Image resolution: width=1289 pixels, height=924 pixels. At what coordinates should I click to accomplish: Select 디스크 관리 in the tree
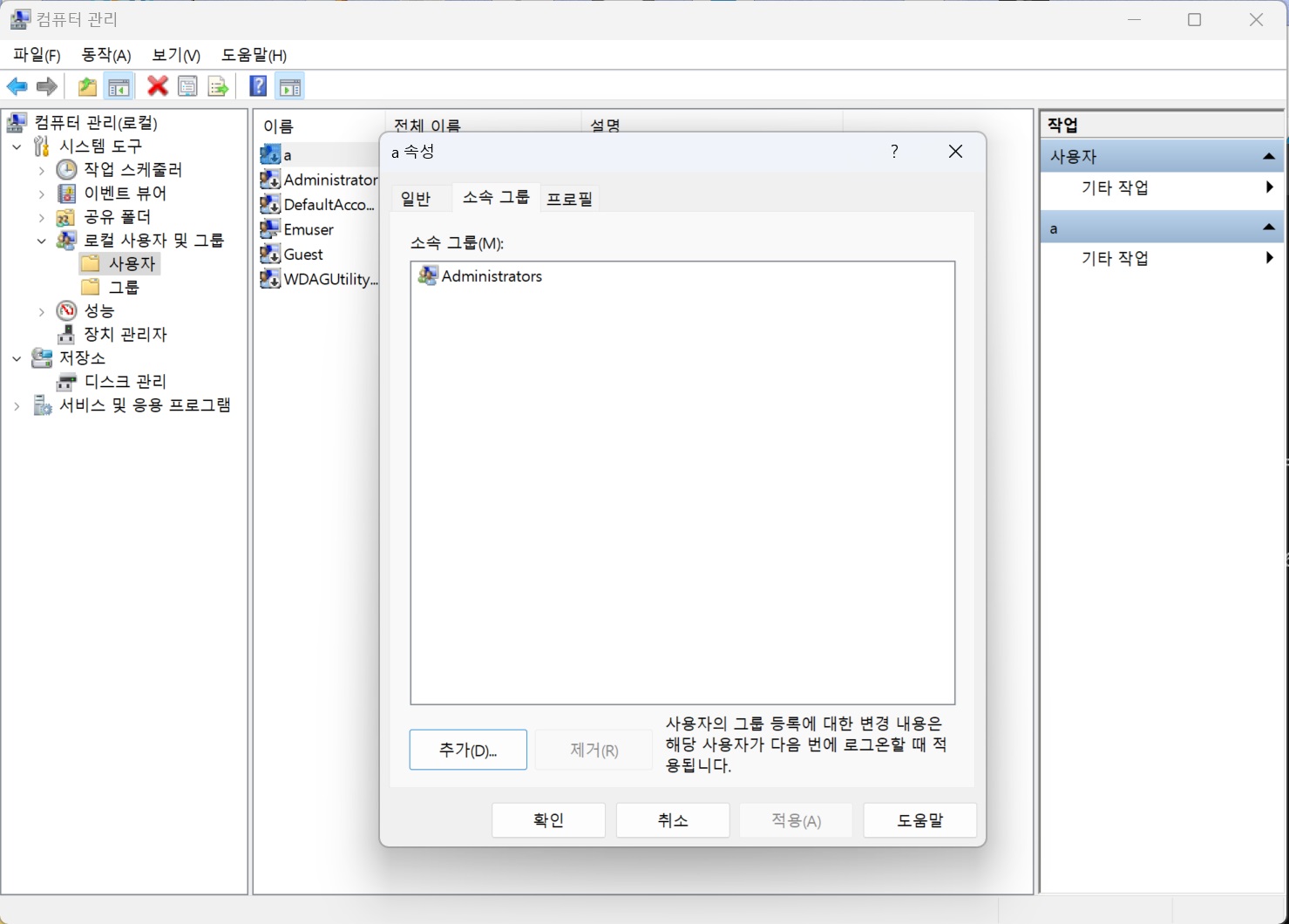pos(125,382)
